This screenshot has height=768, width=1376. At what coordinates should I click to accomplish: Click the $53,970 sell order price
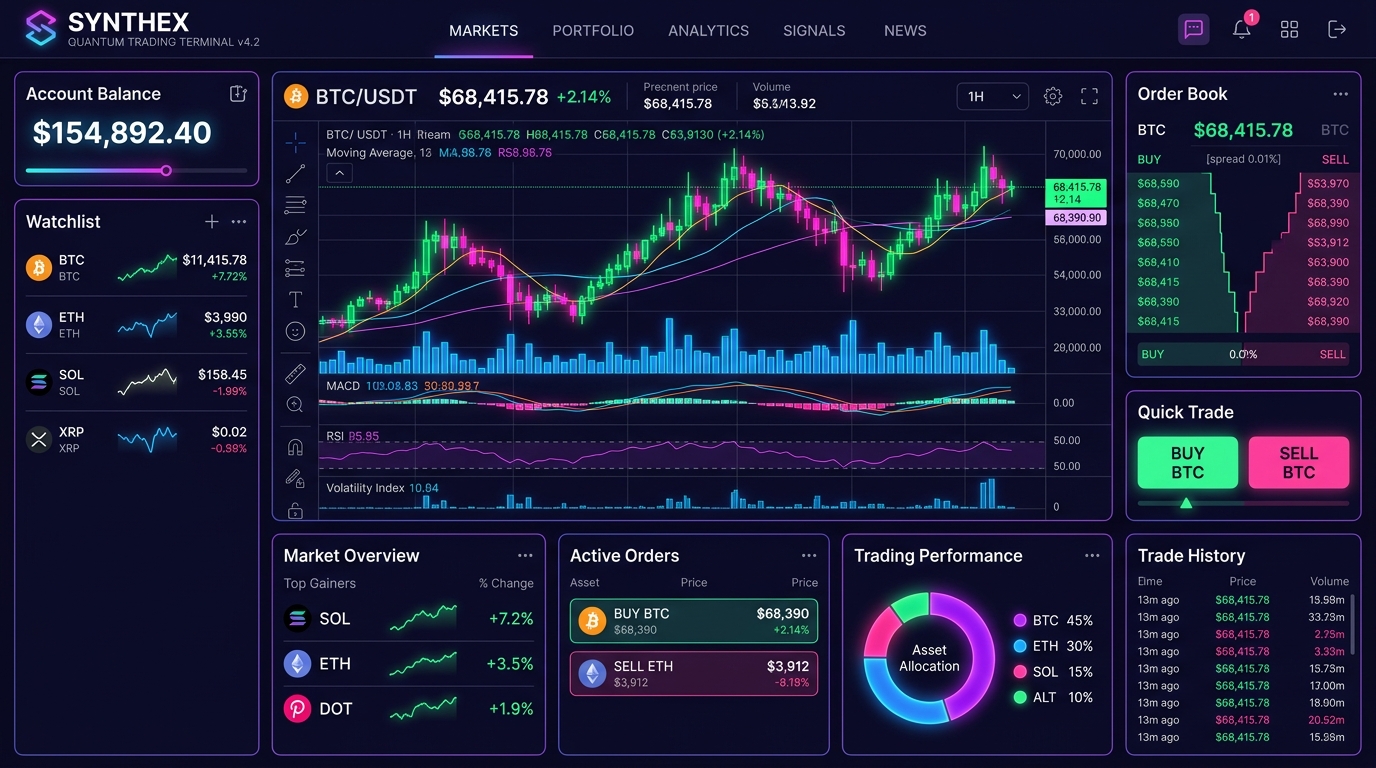pyautogui.click(x=1328, y=184)
